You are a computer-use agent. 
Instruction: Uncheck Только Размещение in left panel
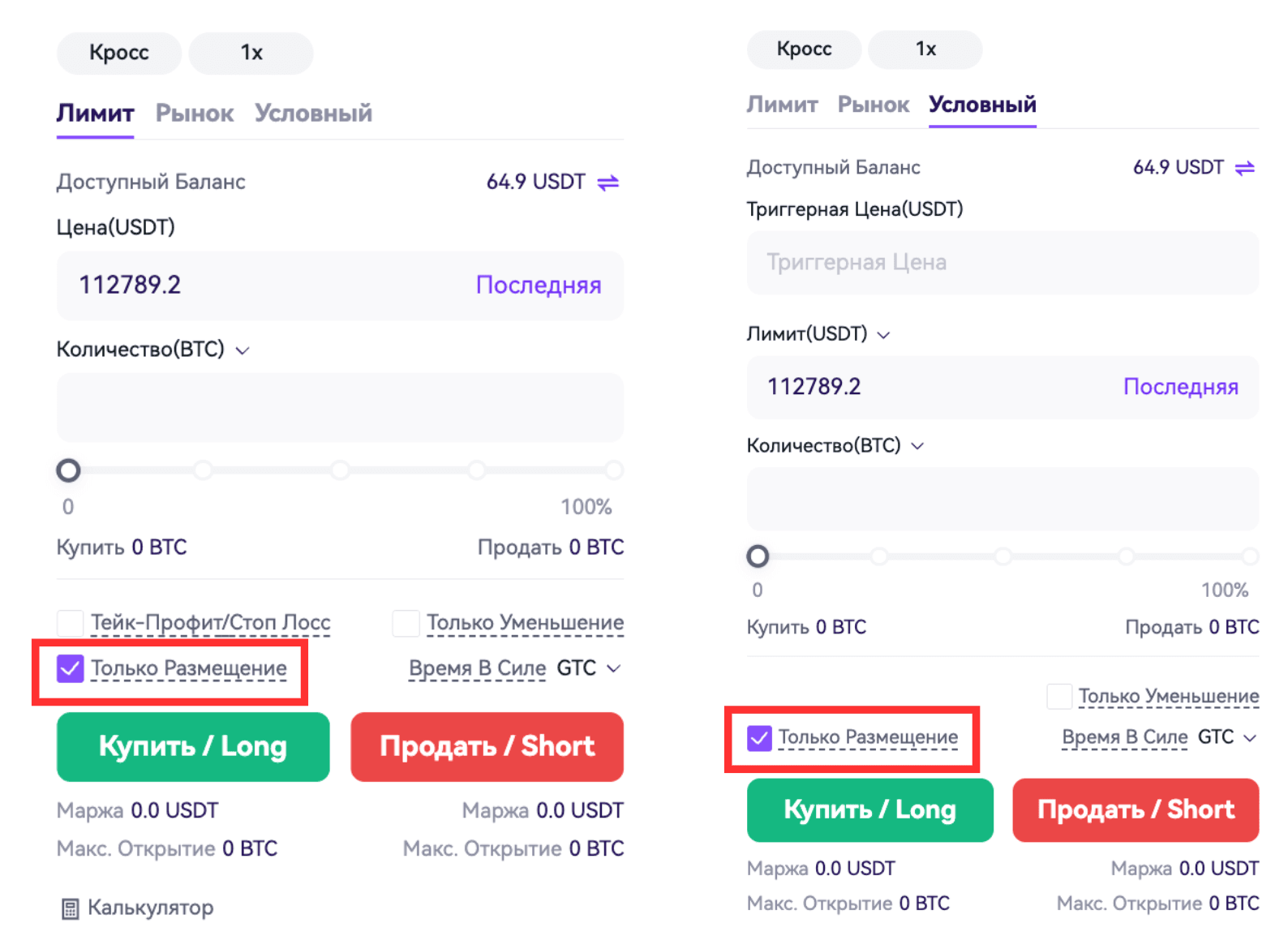[71, 668]
